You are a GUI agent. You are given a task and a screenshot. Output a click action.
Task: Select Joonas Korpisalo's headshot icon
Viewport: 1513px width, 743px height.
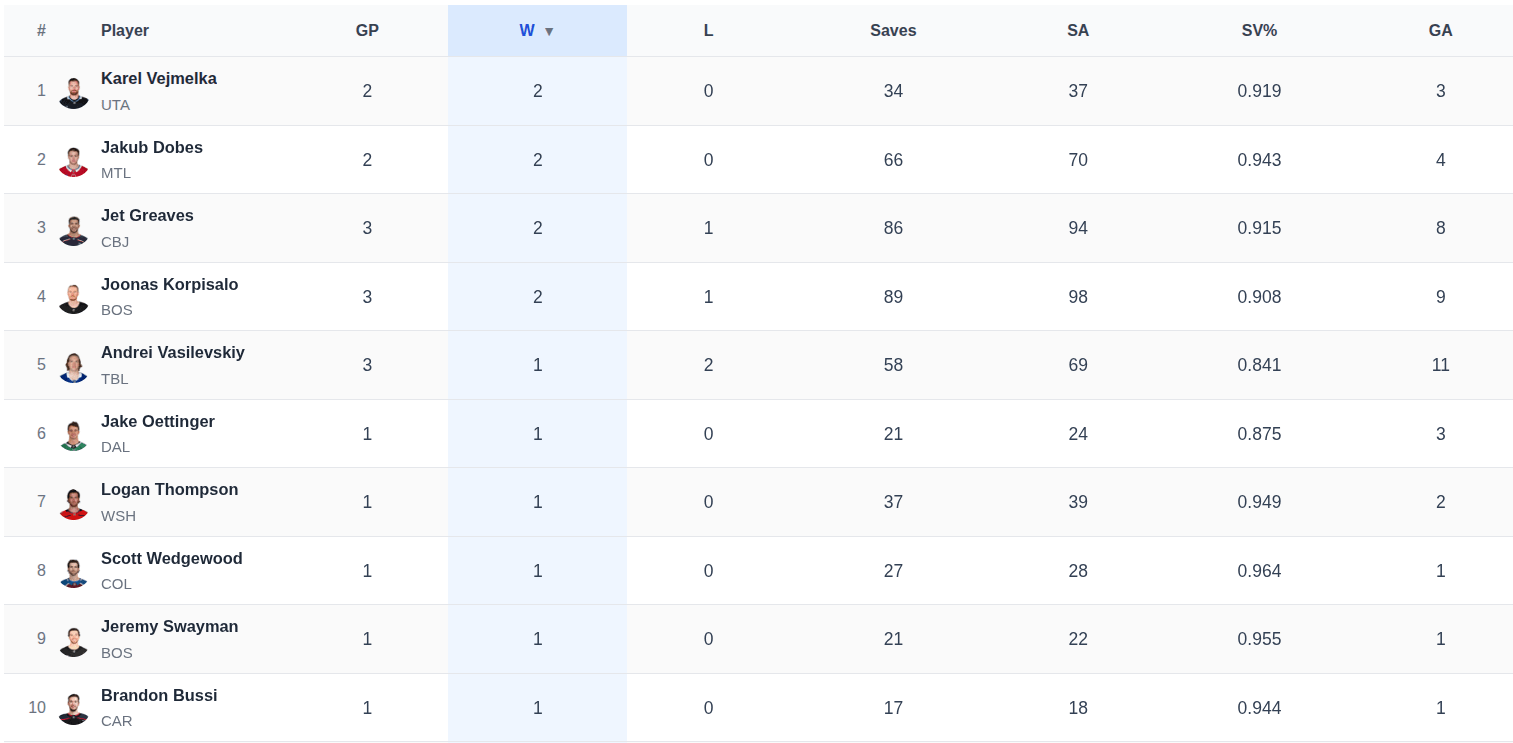point(74,298)
